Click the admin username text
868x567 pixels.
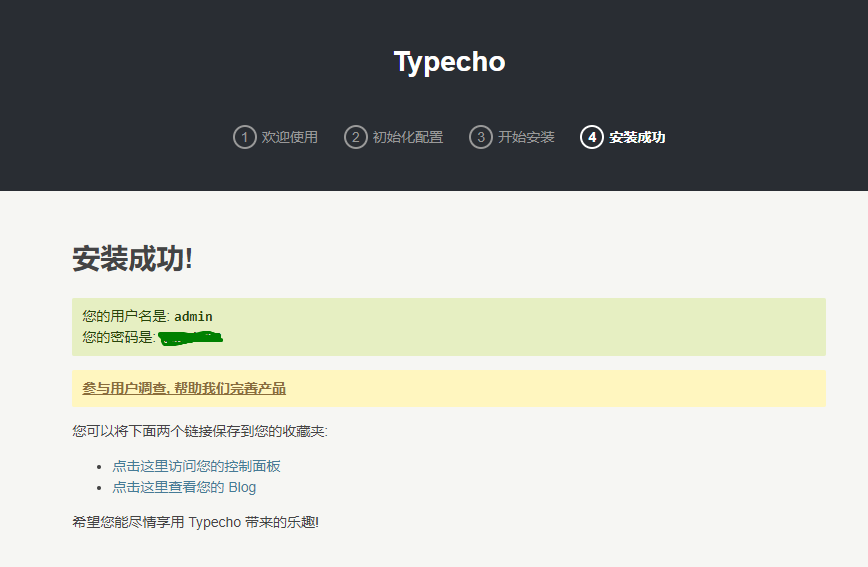193,316
